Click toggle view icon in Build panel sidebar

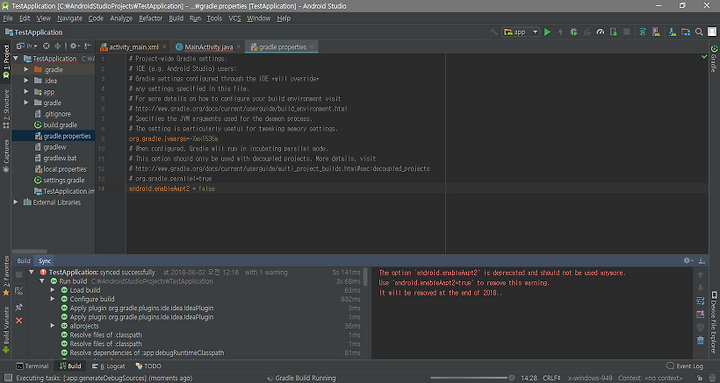(19, 291)
